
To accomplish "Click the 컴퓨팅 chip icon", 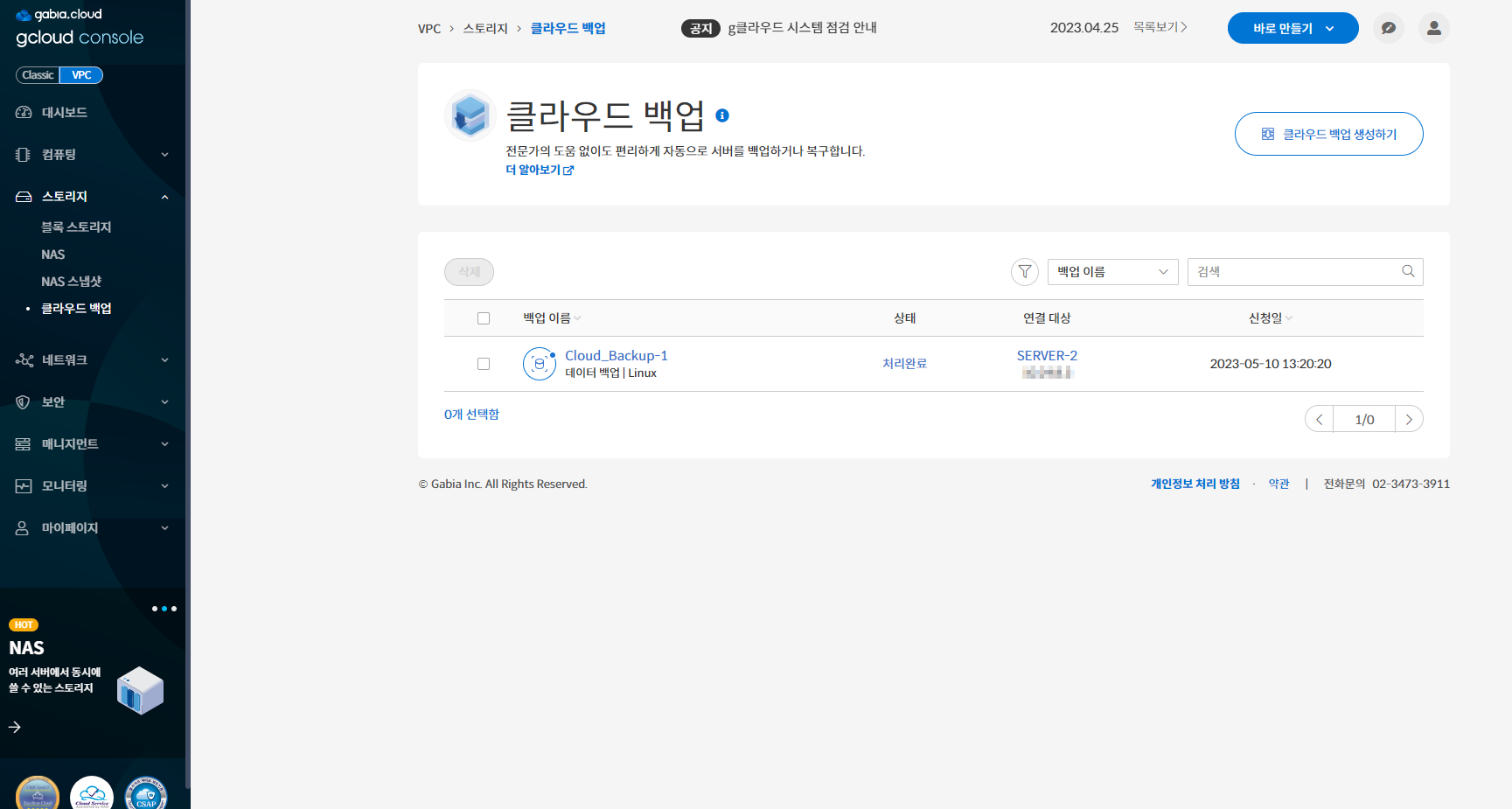I will click(x=24, y=155).
